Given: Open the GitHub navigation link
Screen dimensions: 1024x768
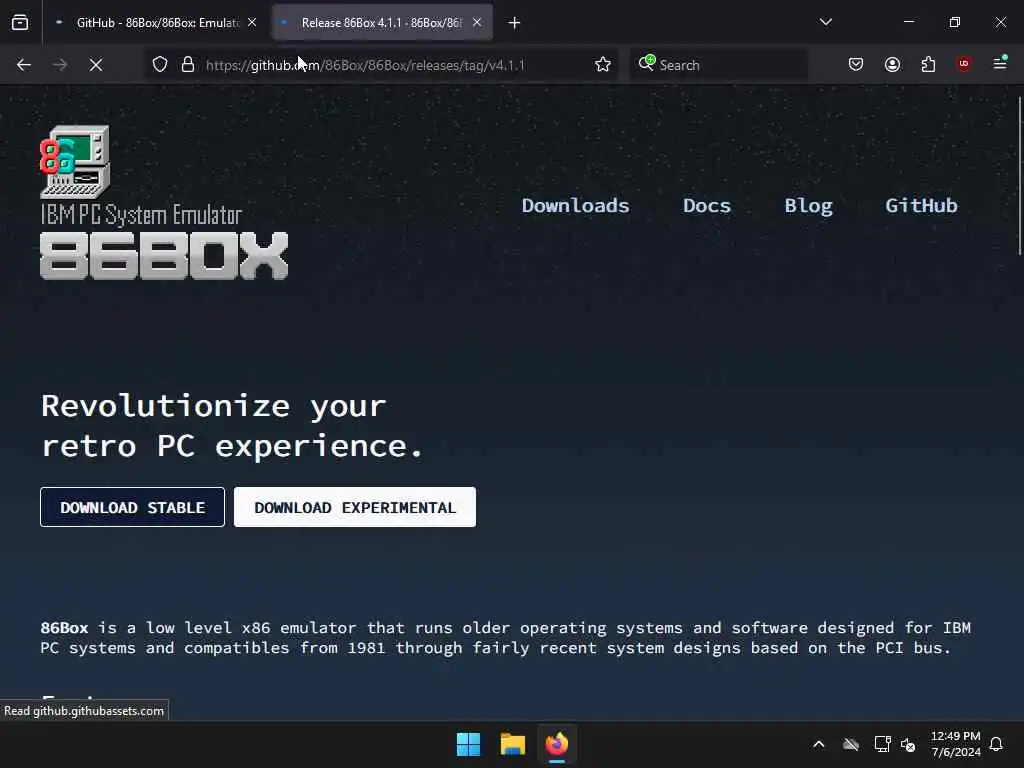Looking at the screenshot, I should click(921, 206).
